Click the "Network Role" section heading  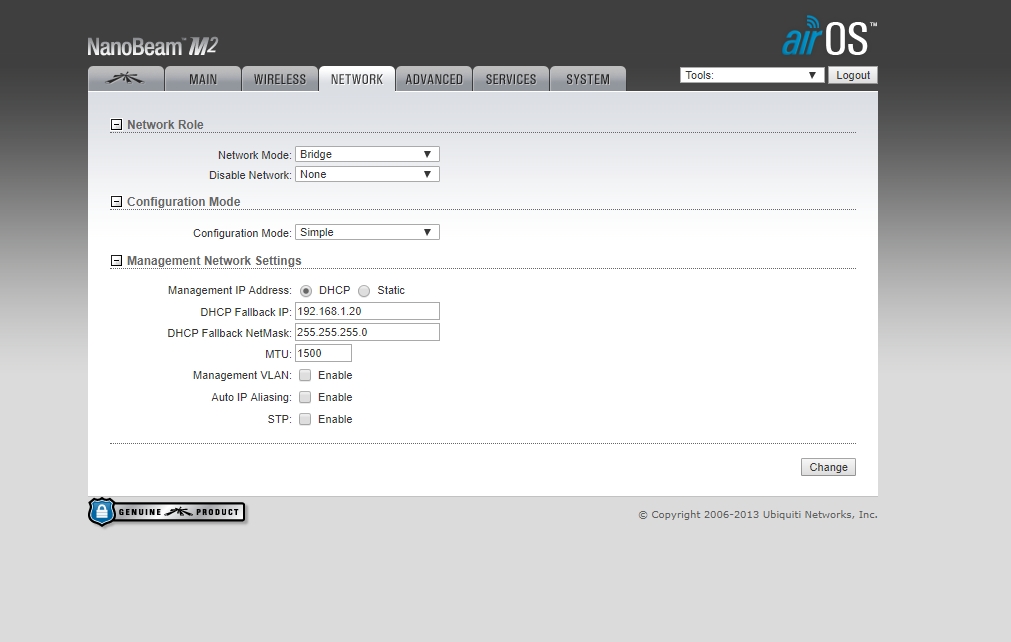[x=165, y=124]
